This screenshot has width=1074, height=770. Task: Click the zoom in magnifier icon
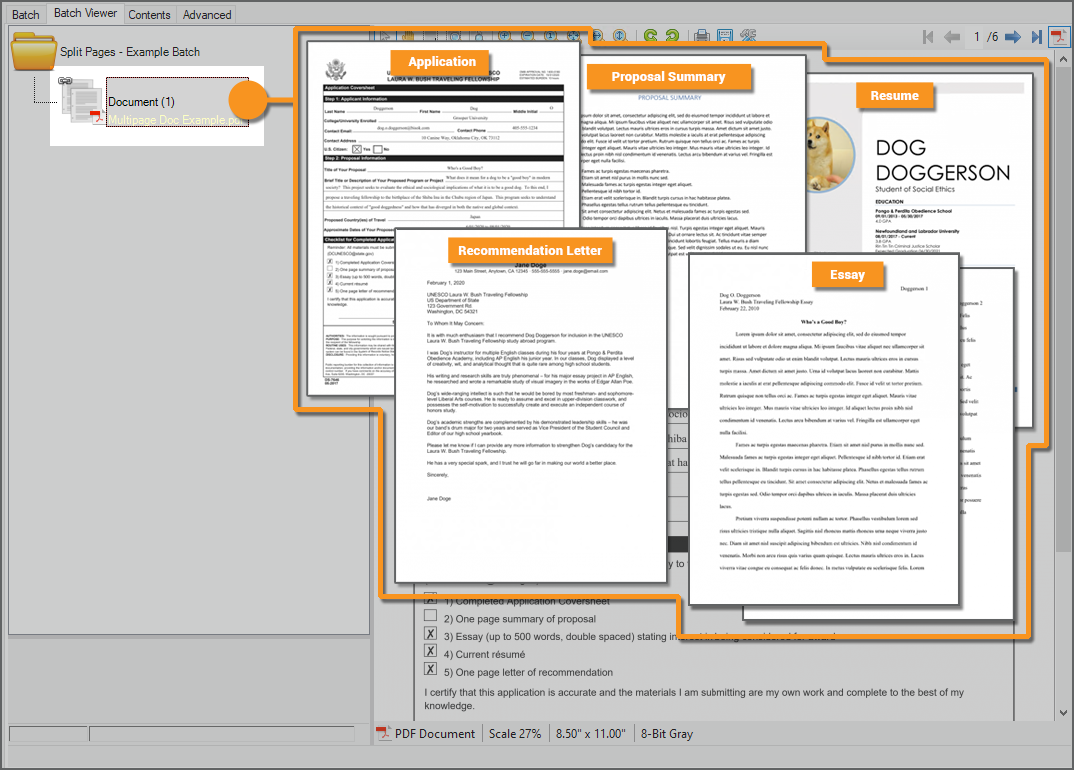pos(505,36)
